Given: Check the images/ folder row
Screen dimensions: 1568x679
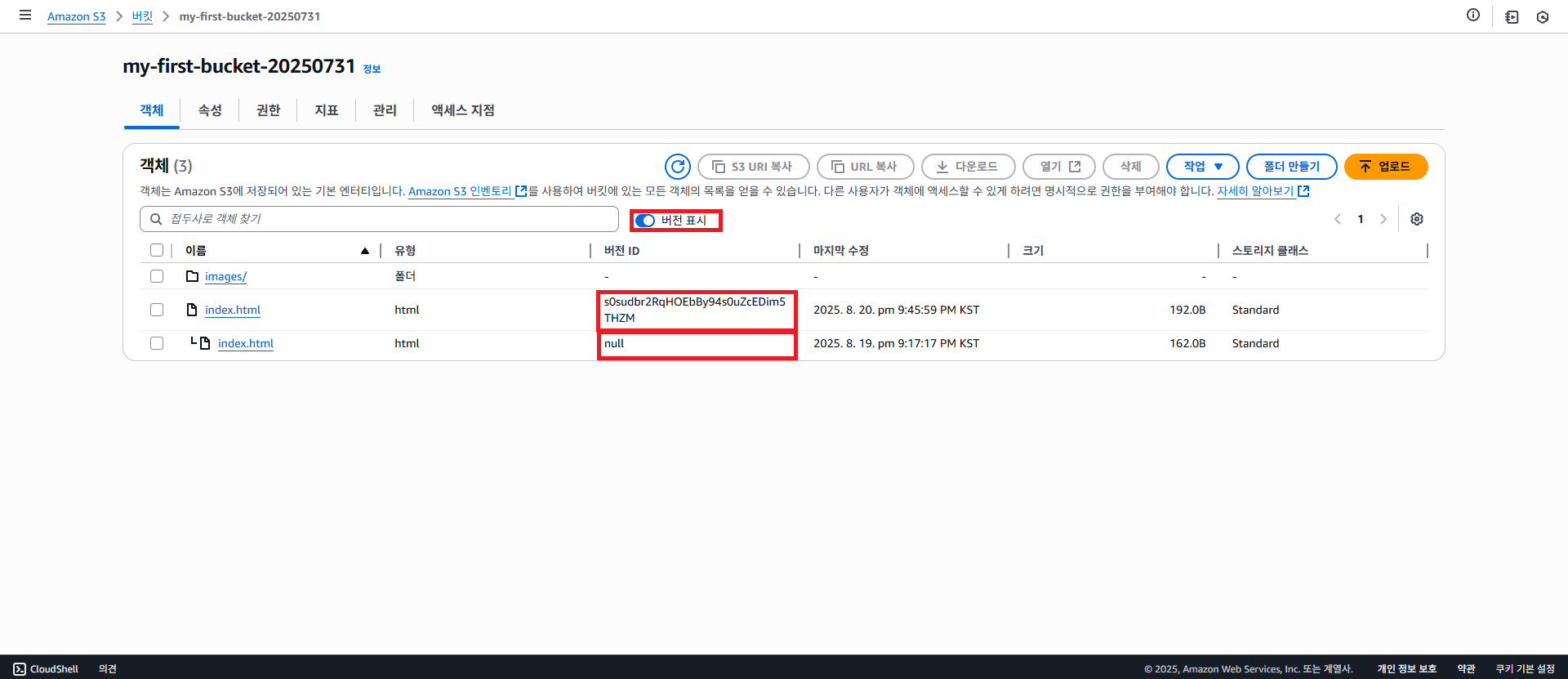Looking at the screenshot, I should coord(157,276).
